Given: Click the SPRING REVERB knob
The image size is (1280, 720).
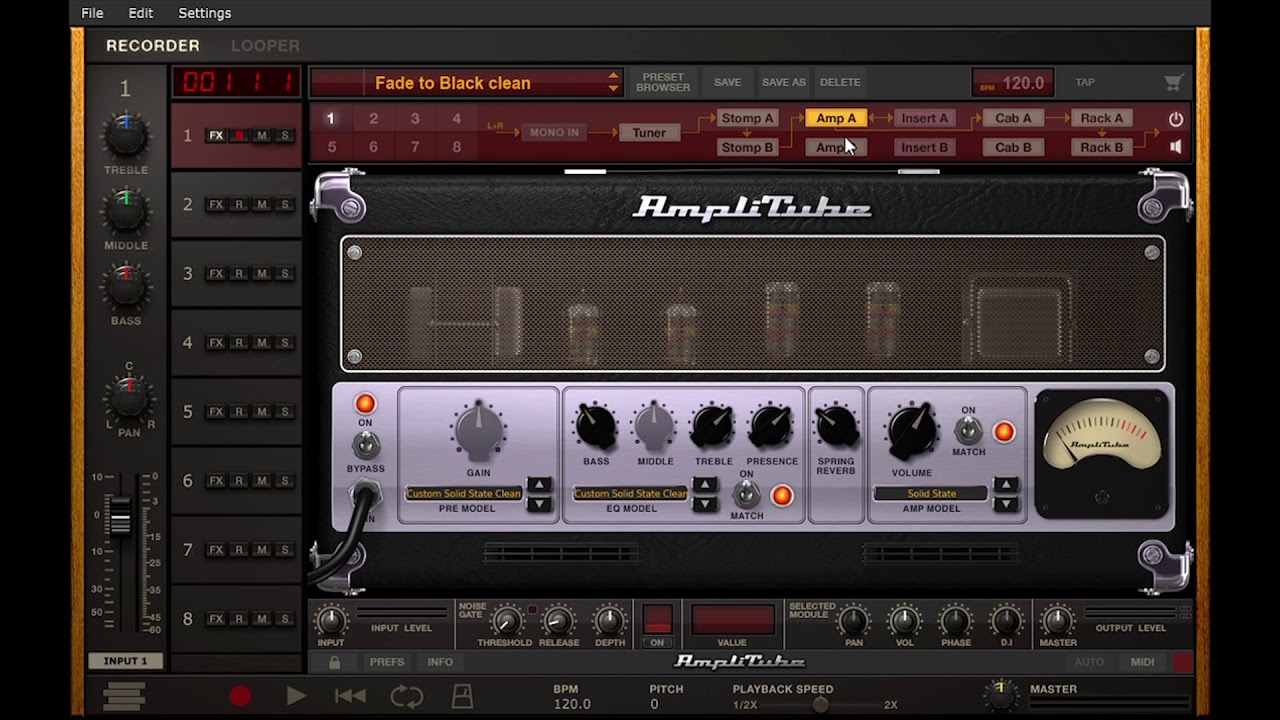Looking at the screenshot, I should click(836, 427).
